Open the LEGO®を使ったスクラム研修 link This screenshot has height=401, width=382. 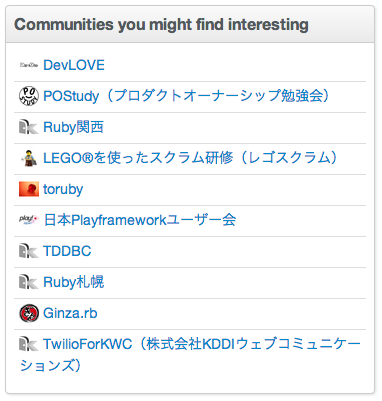[x=191, y=158]
